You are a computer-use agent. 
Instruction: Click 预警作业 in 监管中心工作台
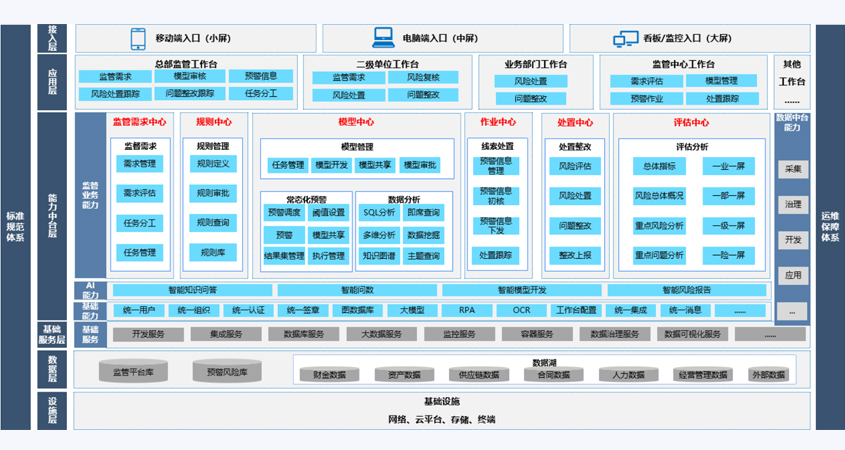click(647, 99)
